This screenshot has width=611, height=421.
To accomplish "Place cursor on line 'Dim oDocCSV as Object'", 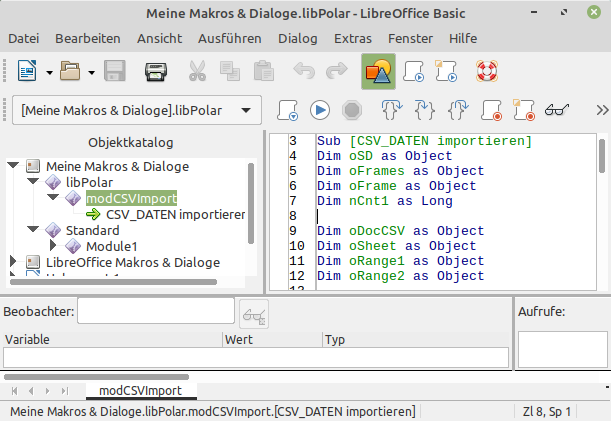I will point(400,231).
